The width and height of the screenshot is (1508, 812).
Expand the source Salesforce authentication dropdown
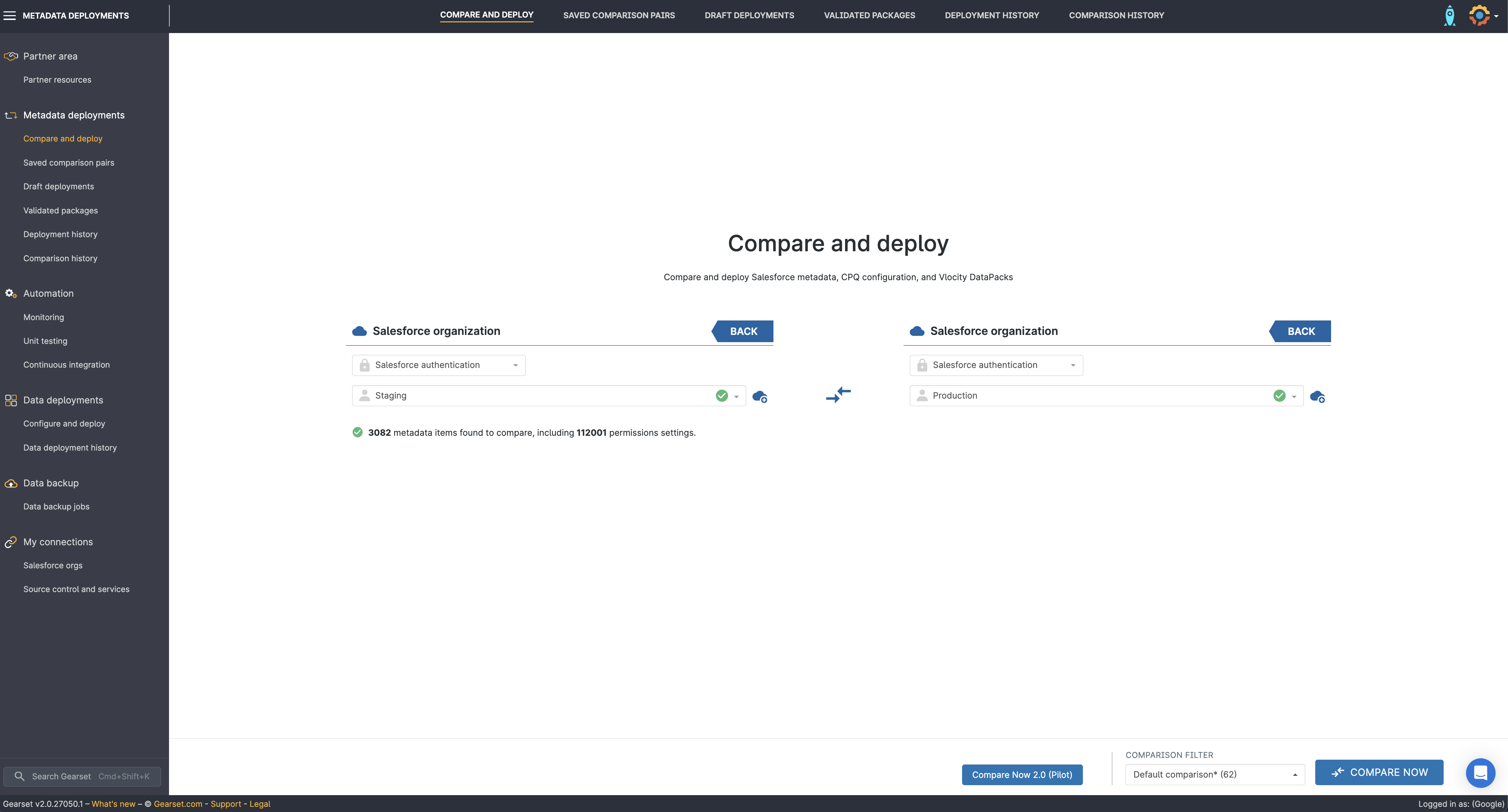point(439,365)
